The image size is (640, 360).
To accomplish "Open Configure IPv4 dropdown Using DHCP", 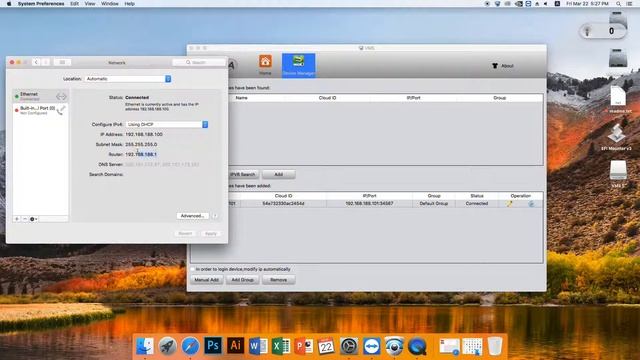I will point(167,124).
